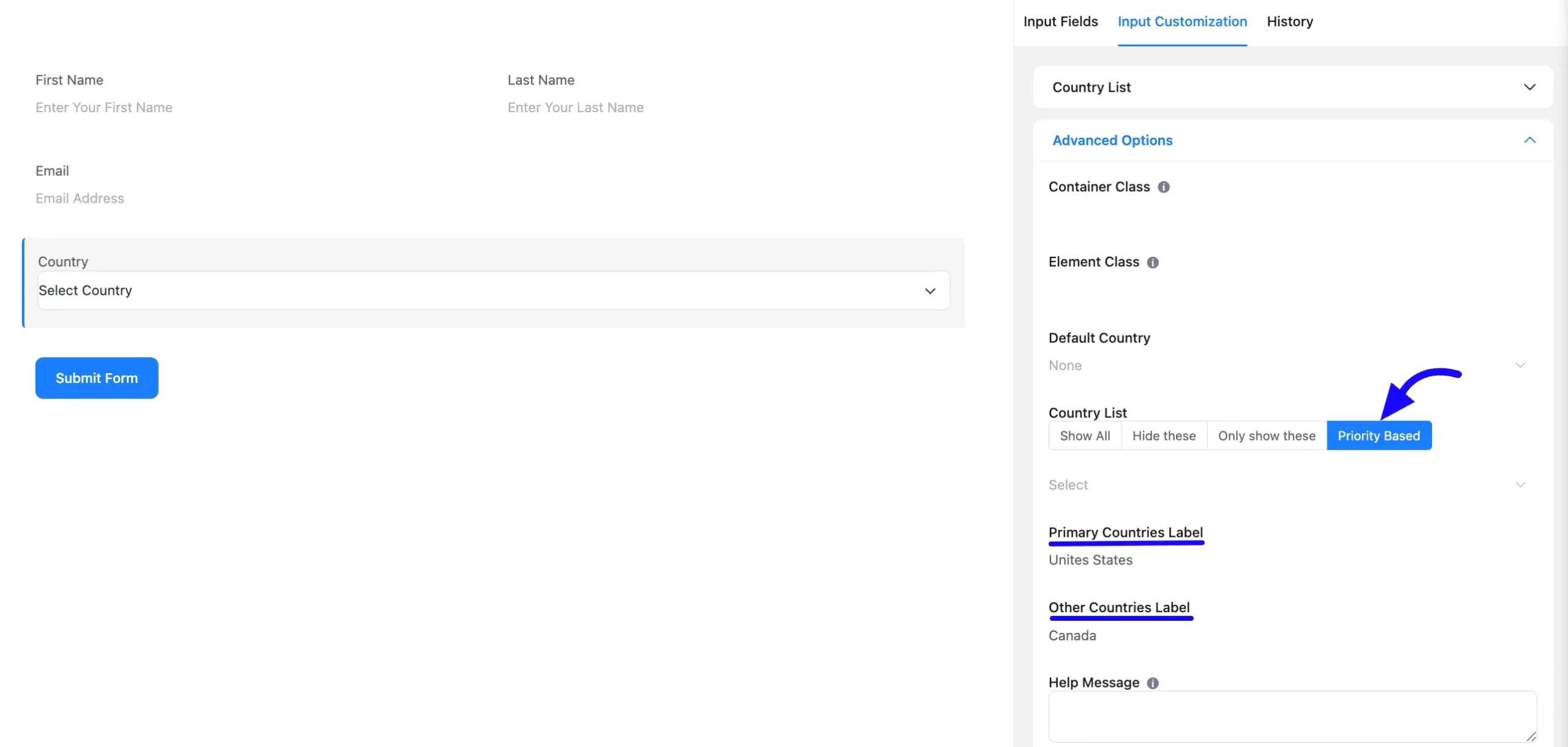Click the Element Class info icon
Viewport: 1568px width, 747px height.
pyautogui.click(x=1152, y=262)
